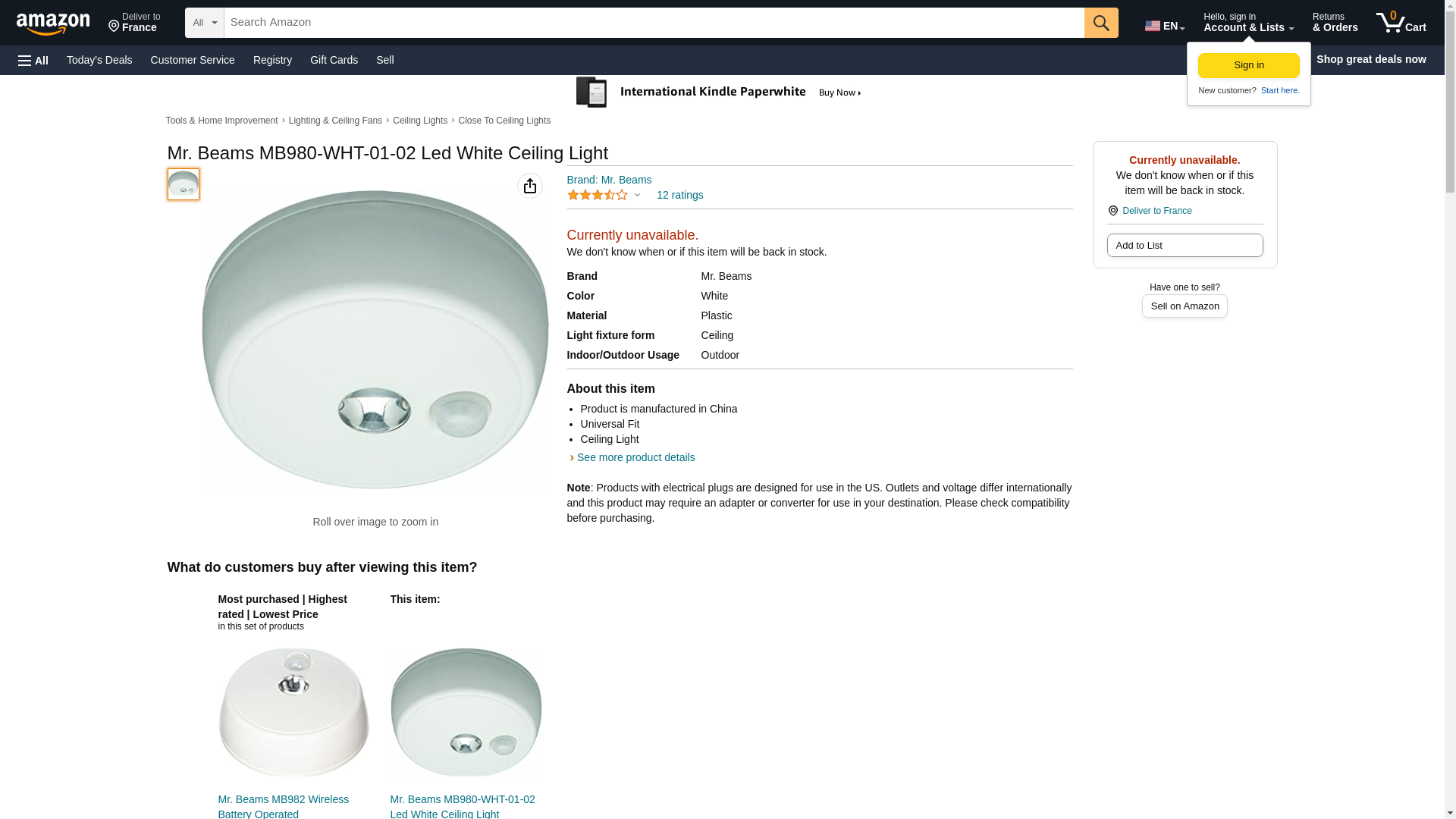Go to Customer Service page
The width and height of the screenshot is (1456, 819).
pos(193,60)
